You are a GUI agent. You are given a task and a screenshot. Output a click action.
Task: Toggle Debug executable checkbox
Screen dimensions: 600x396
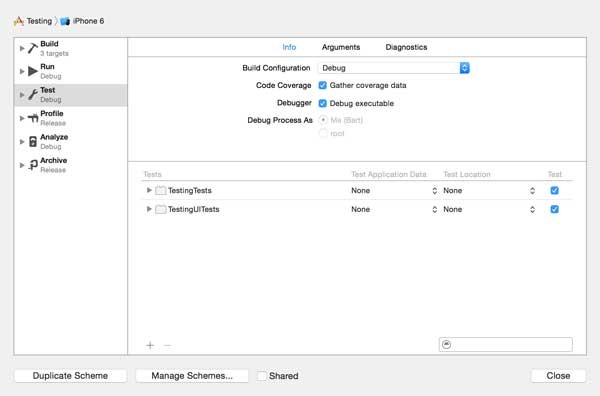323,103
